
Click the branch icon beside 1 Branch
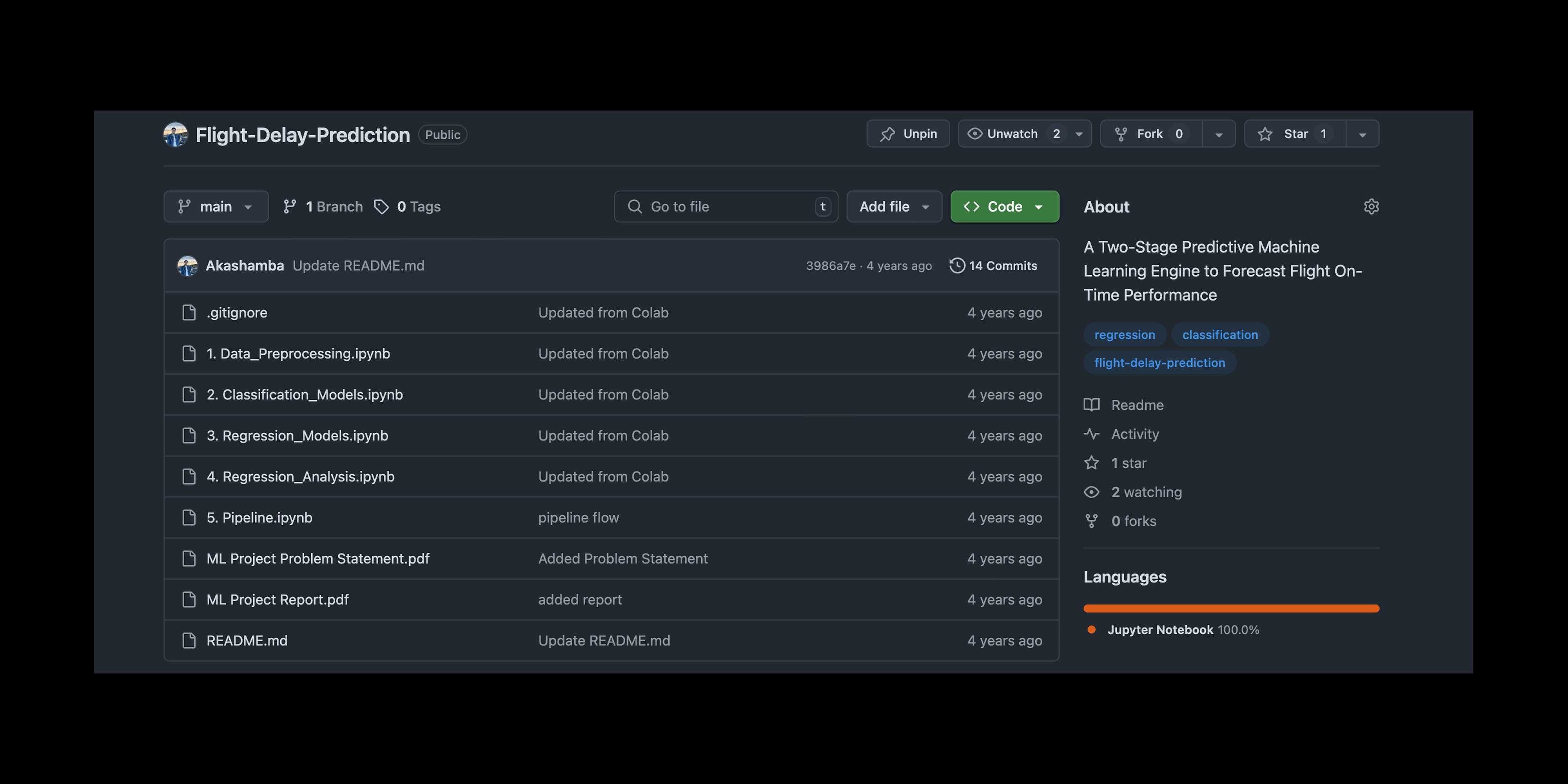290,206
